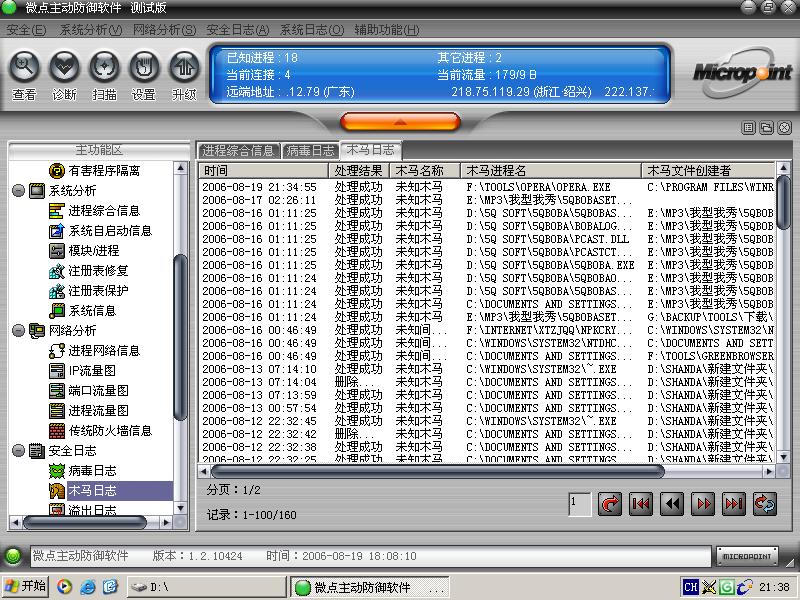Open 传统防火墙信息 sidebar item
800x600 pixels.
tap(101, 431)
